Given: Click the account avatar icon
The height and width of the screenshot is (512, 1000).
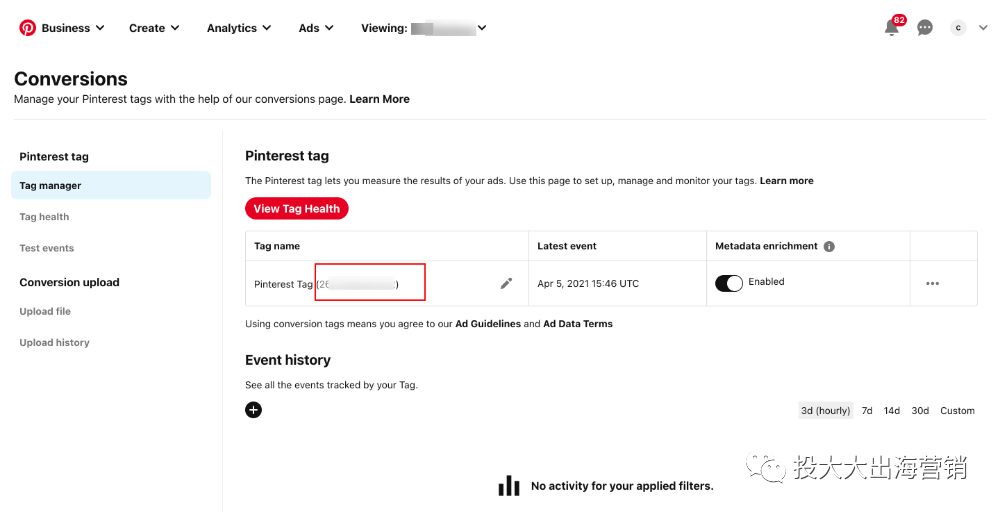Looking at the screenshot, I should [958, 28].
